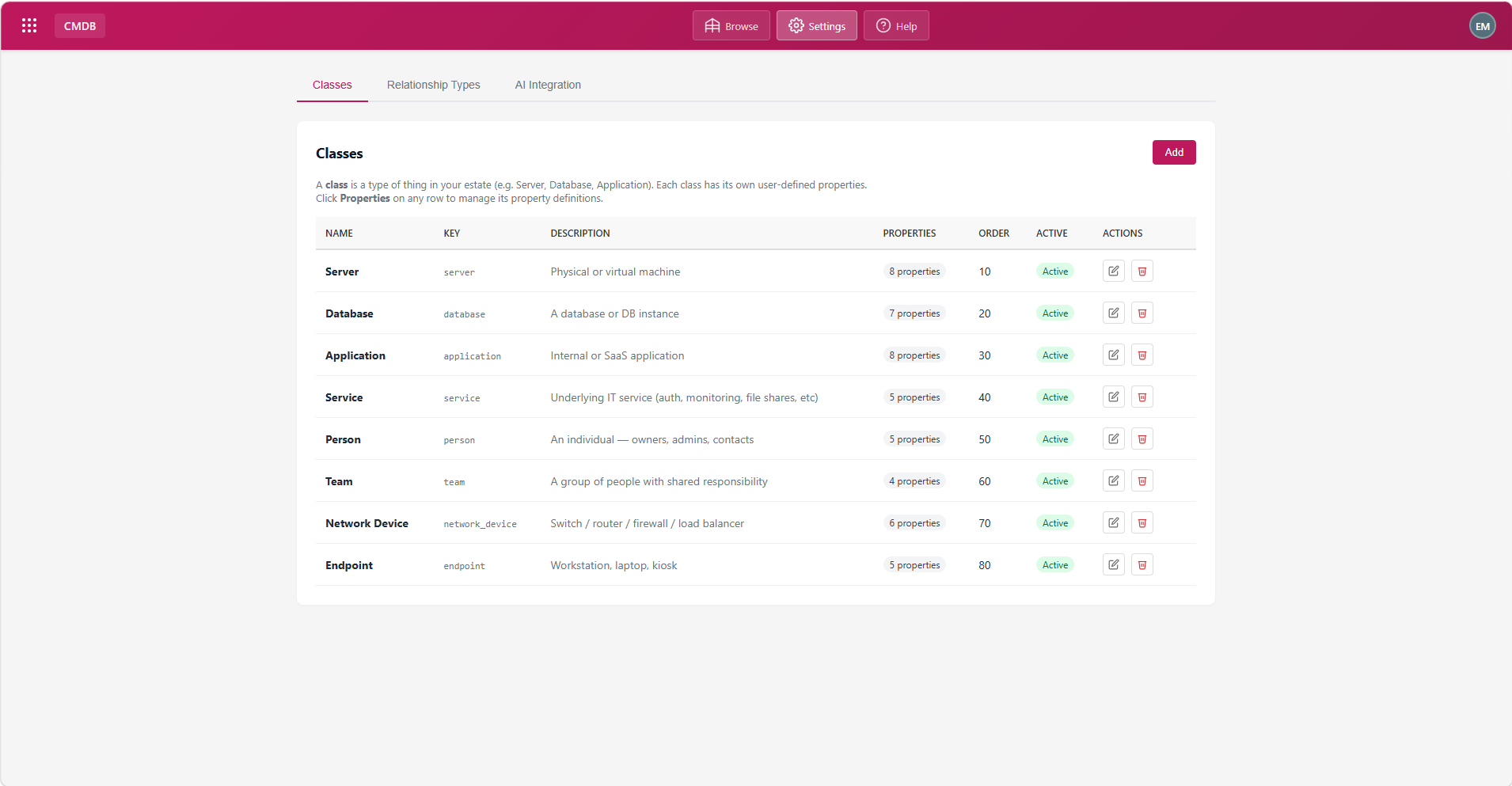This screenshot has height=786, width=1512.
Task: Click the Application class name
Action: point(355,355)
